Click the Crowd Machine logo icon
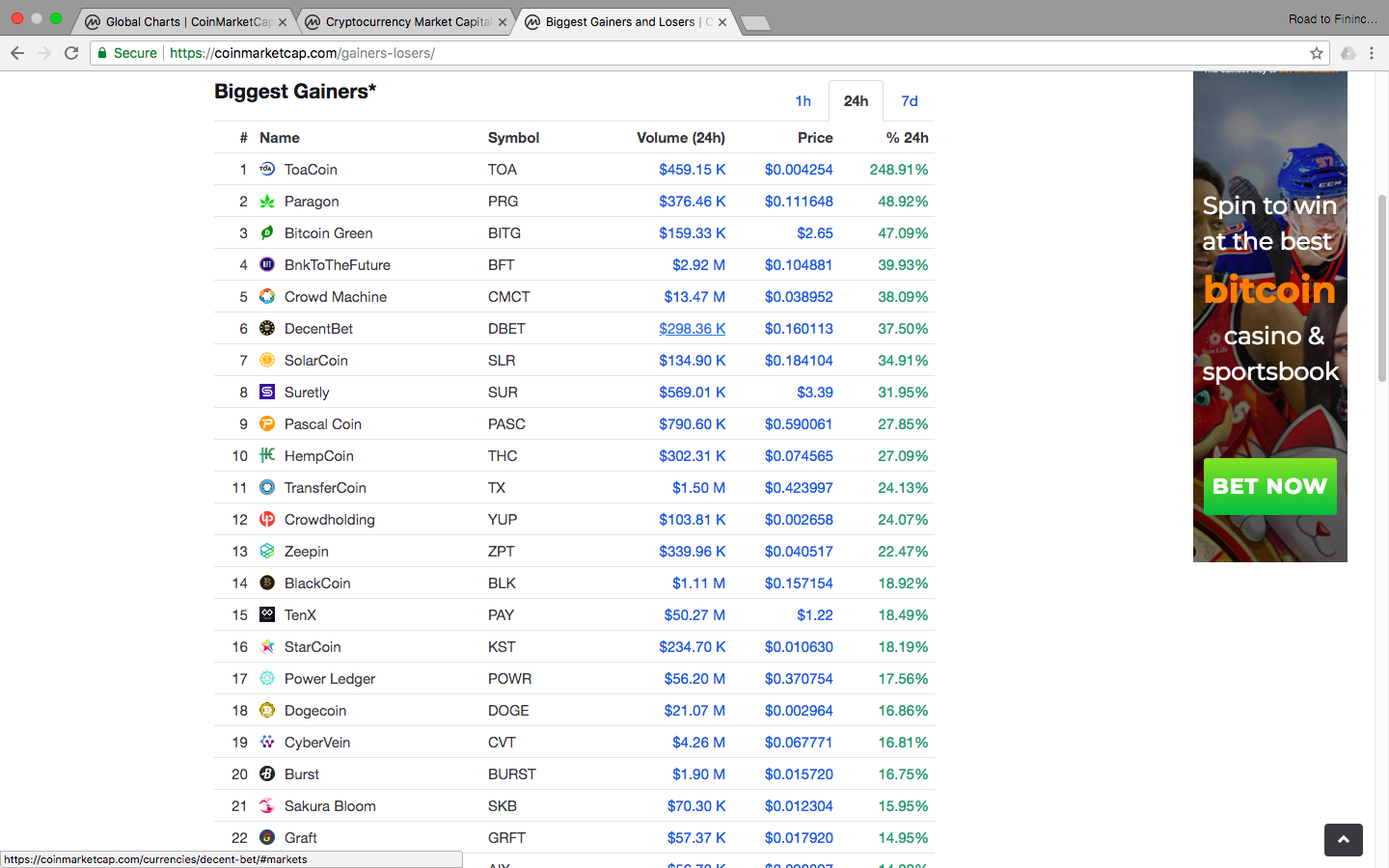Viewport: 1389px width, 868px height. (267, 296)
